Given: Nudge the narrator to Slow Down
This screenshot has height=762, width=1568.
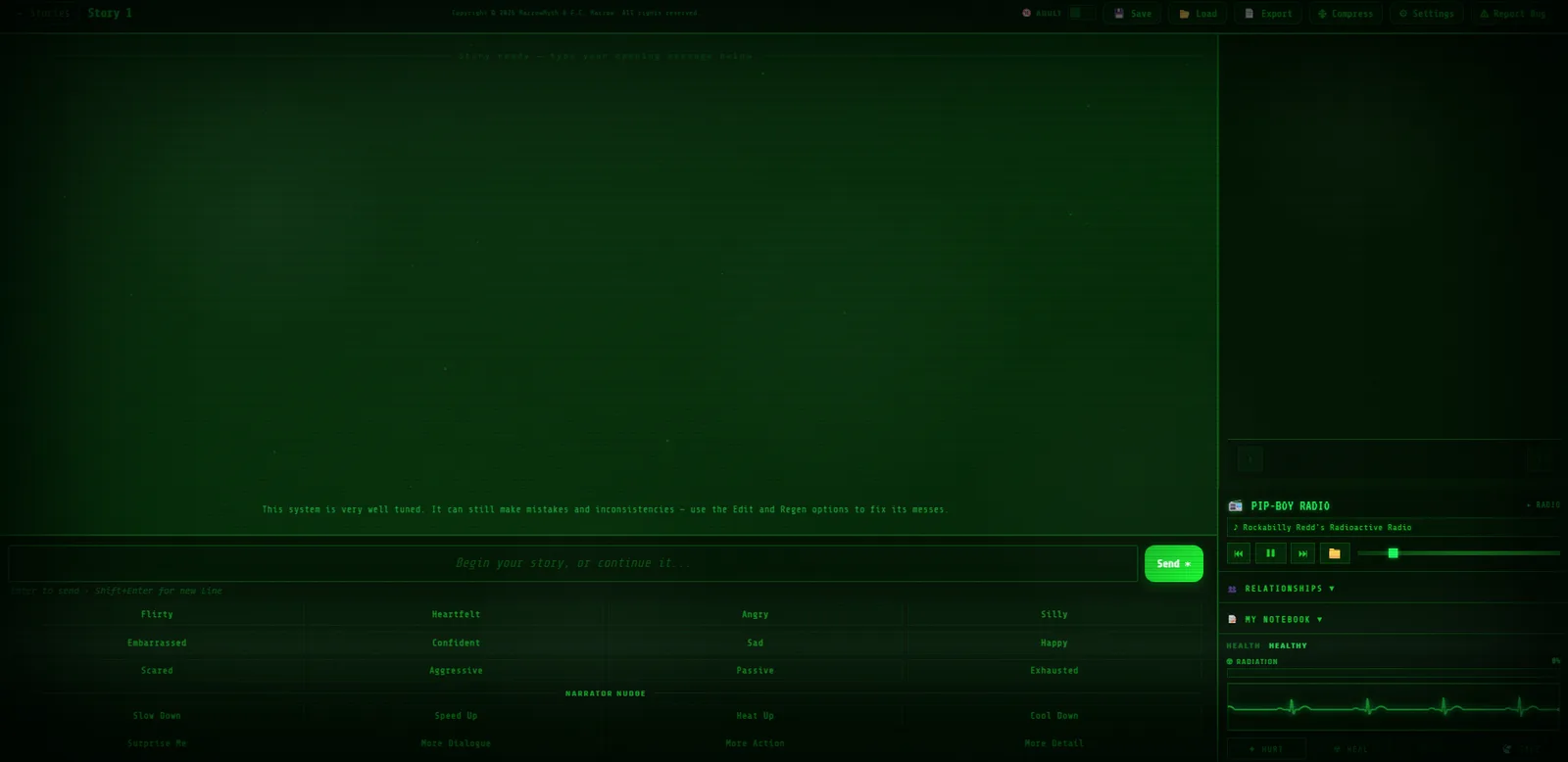Looking at the screenshot, I should click(157, 715).
